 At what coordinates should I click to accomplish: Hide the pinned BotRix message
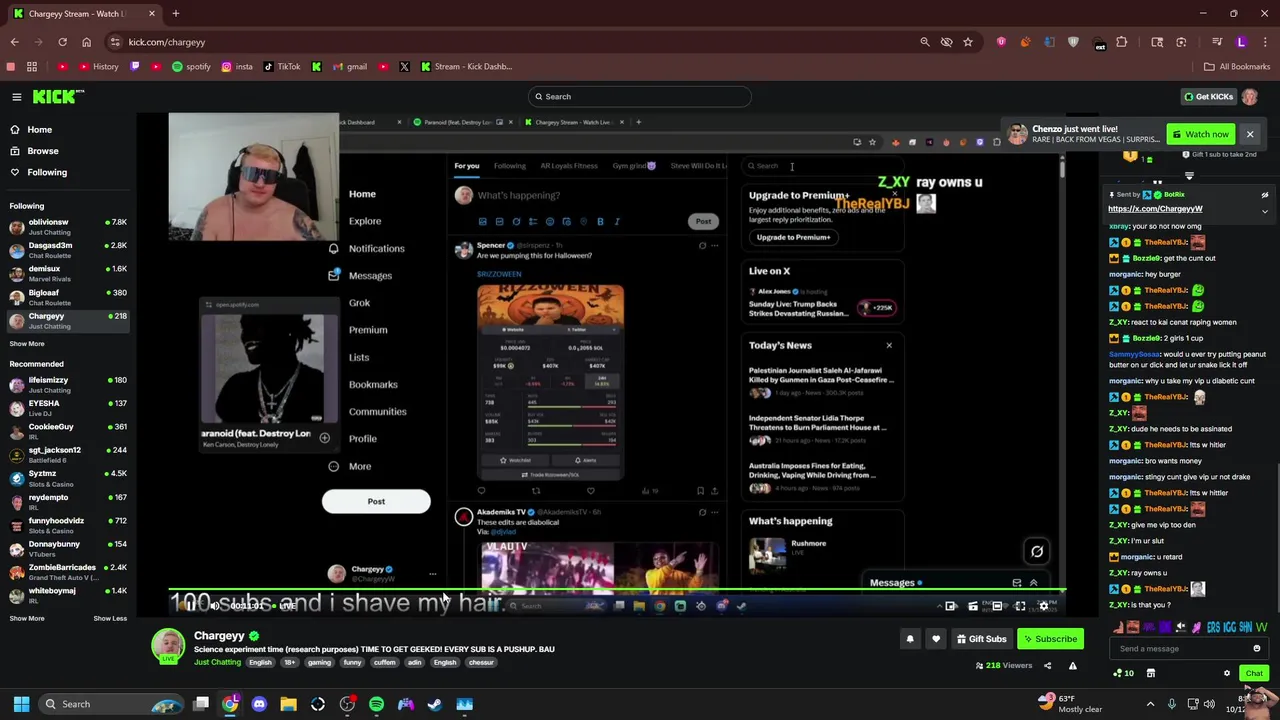click(1264, 195)
